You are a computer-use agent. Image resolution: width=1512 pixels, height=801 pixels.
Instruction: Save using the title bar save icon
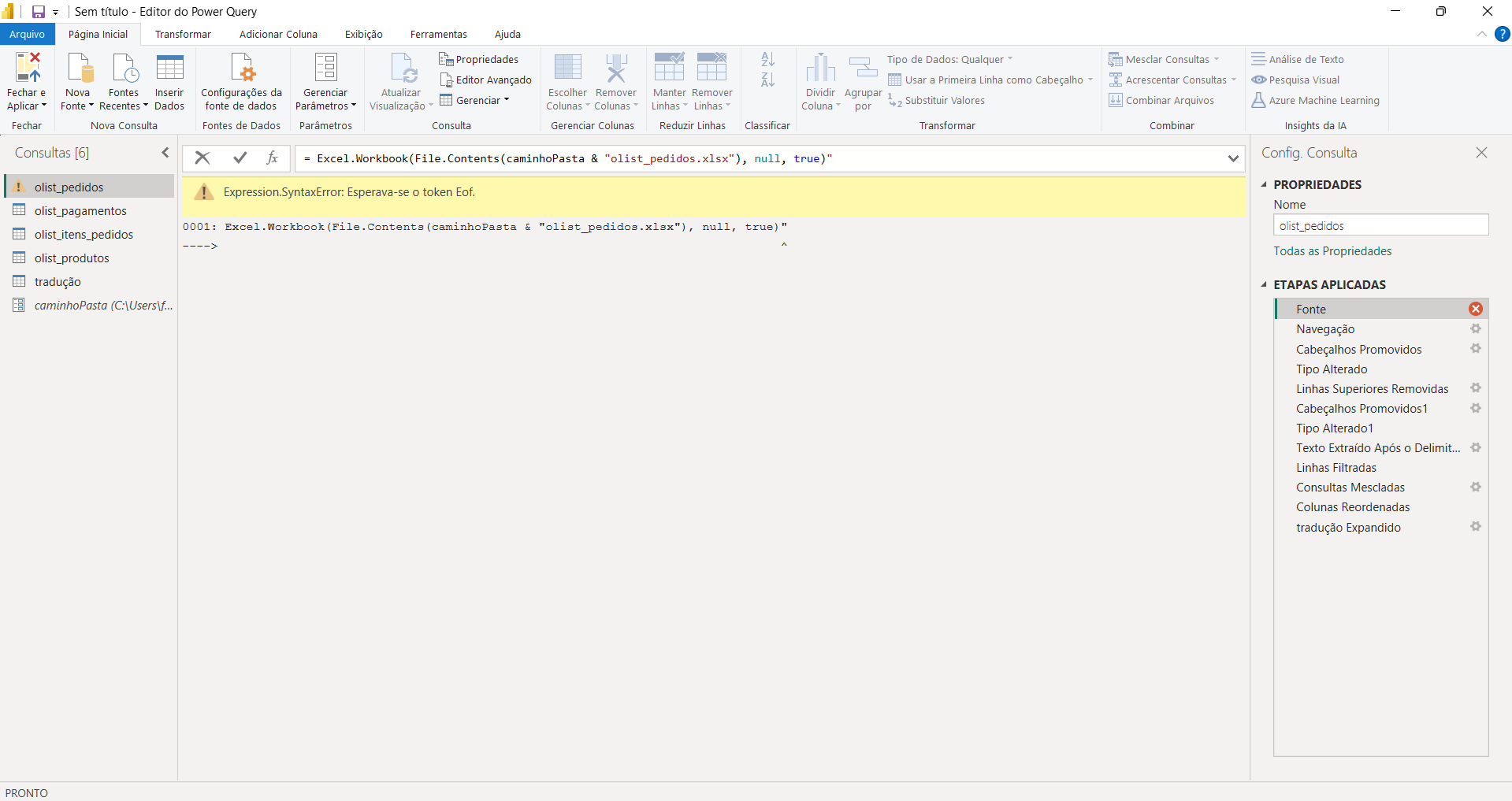pos(38,12)
